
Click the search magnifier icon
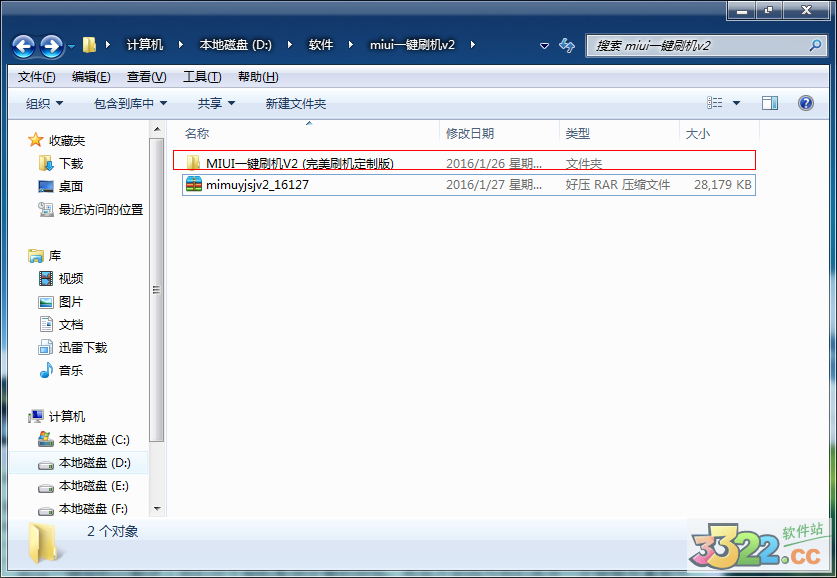coord(815,45)
